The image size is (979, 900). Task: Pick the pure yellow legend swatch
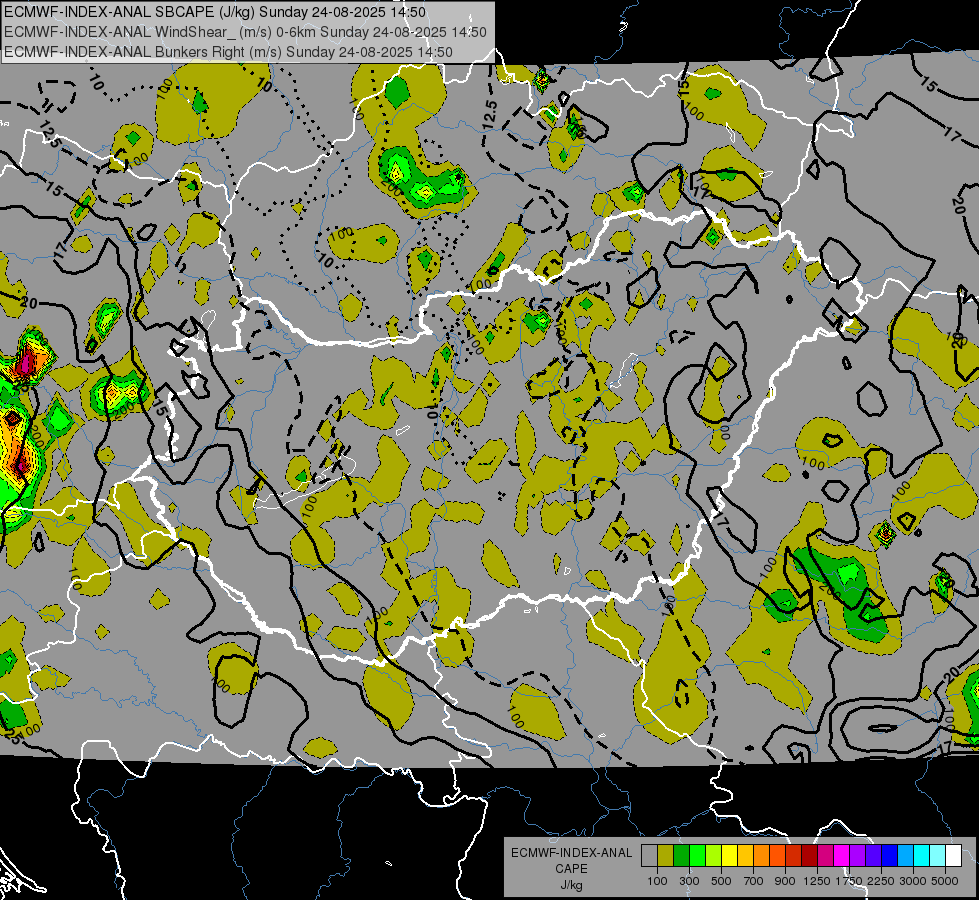(x=730, y=856)
